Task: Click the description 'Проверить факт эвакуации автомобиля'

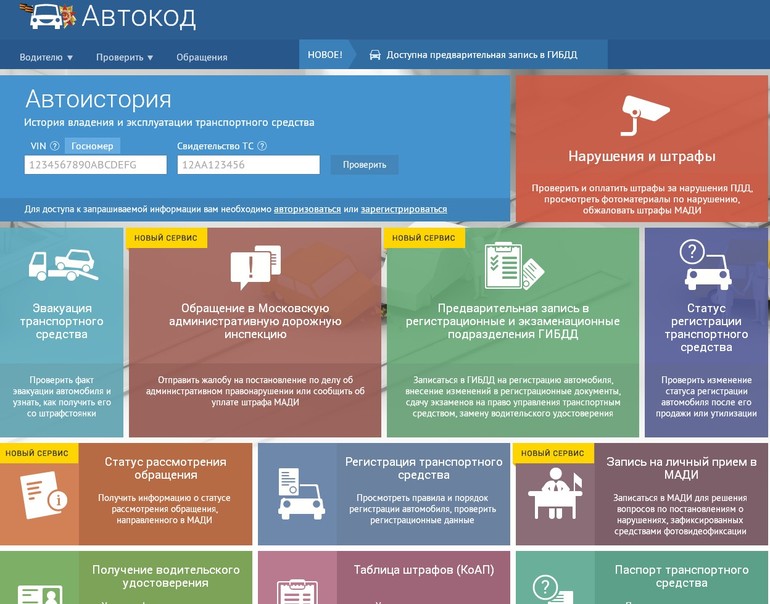Action: click(62, 397)
